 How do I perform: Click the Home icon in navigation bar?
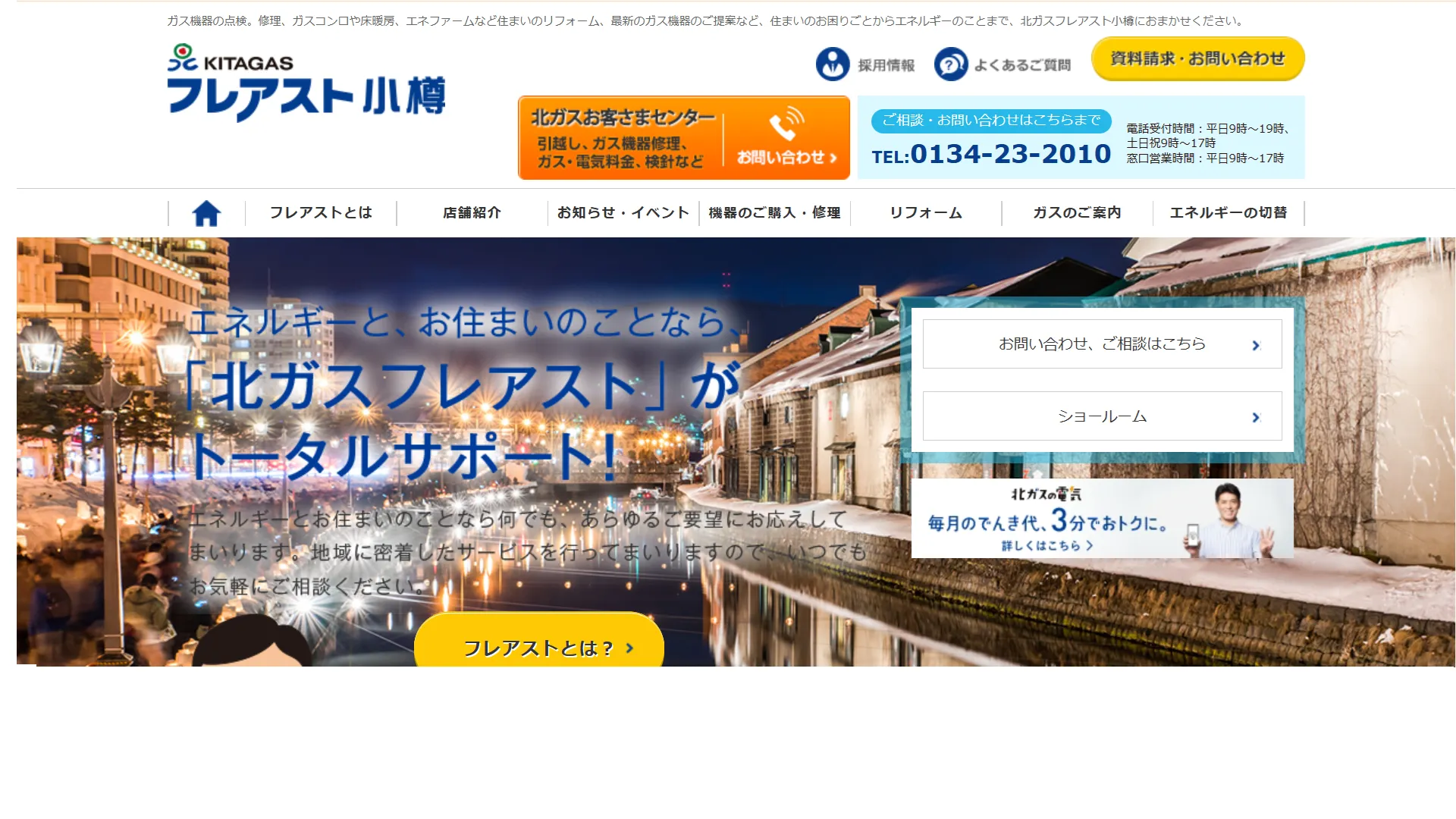click(x=206, y=213)
